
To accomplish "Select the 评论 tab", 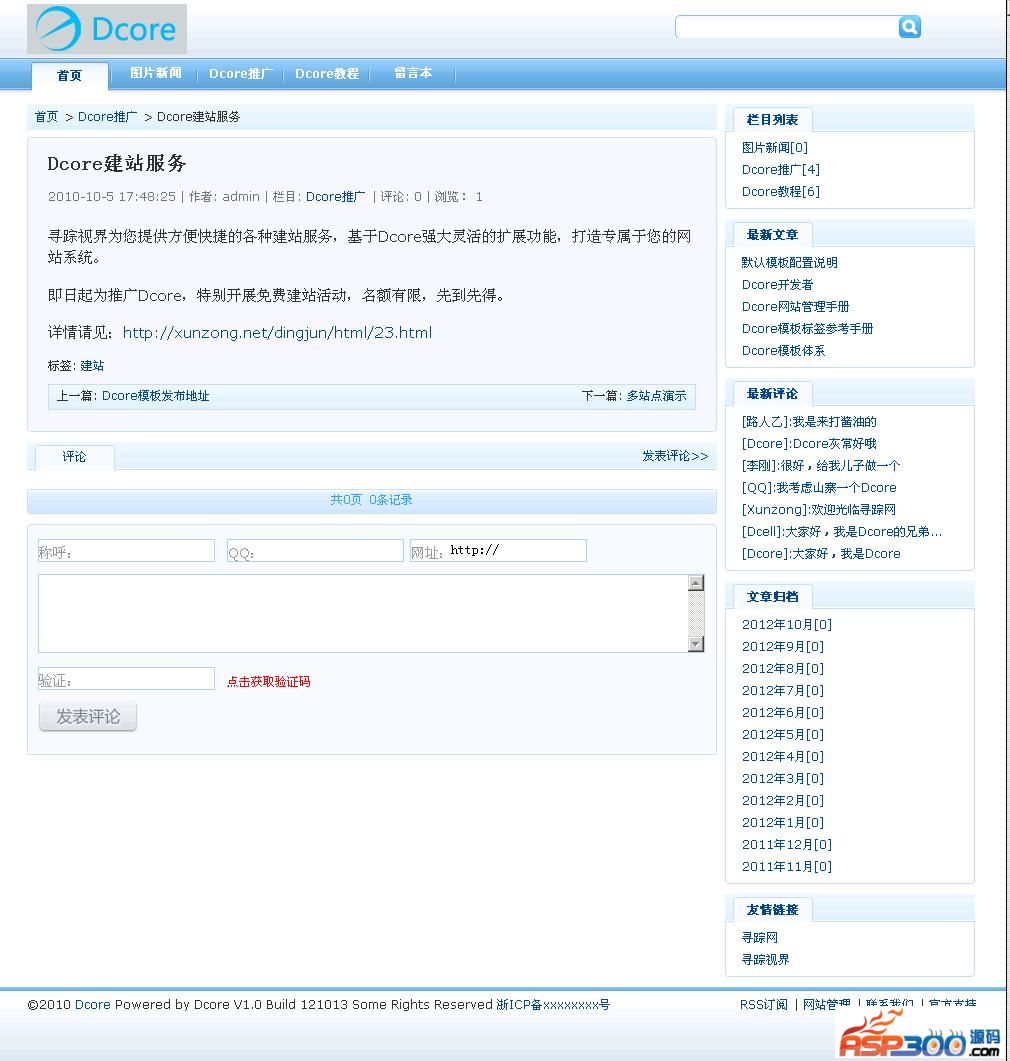I will pos(74,457).
